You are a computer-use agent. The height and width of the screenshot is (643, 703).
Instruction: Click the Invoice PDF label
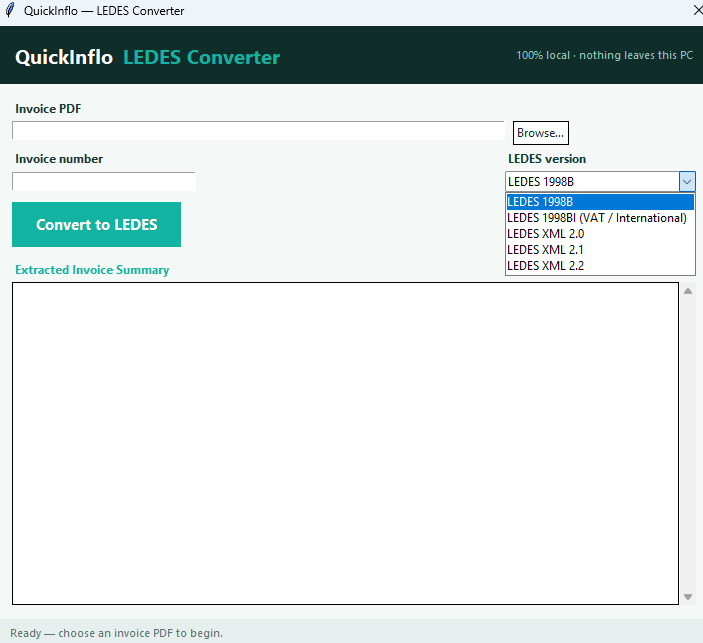tap(48, 109)
